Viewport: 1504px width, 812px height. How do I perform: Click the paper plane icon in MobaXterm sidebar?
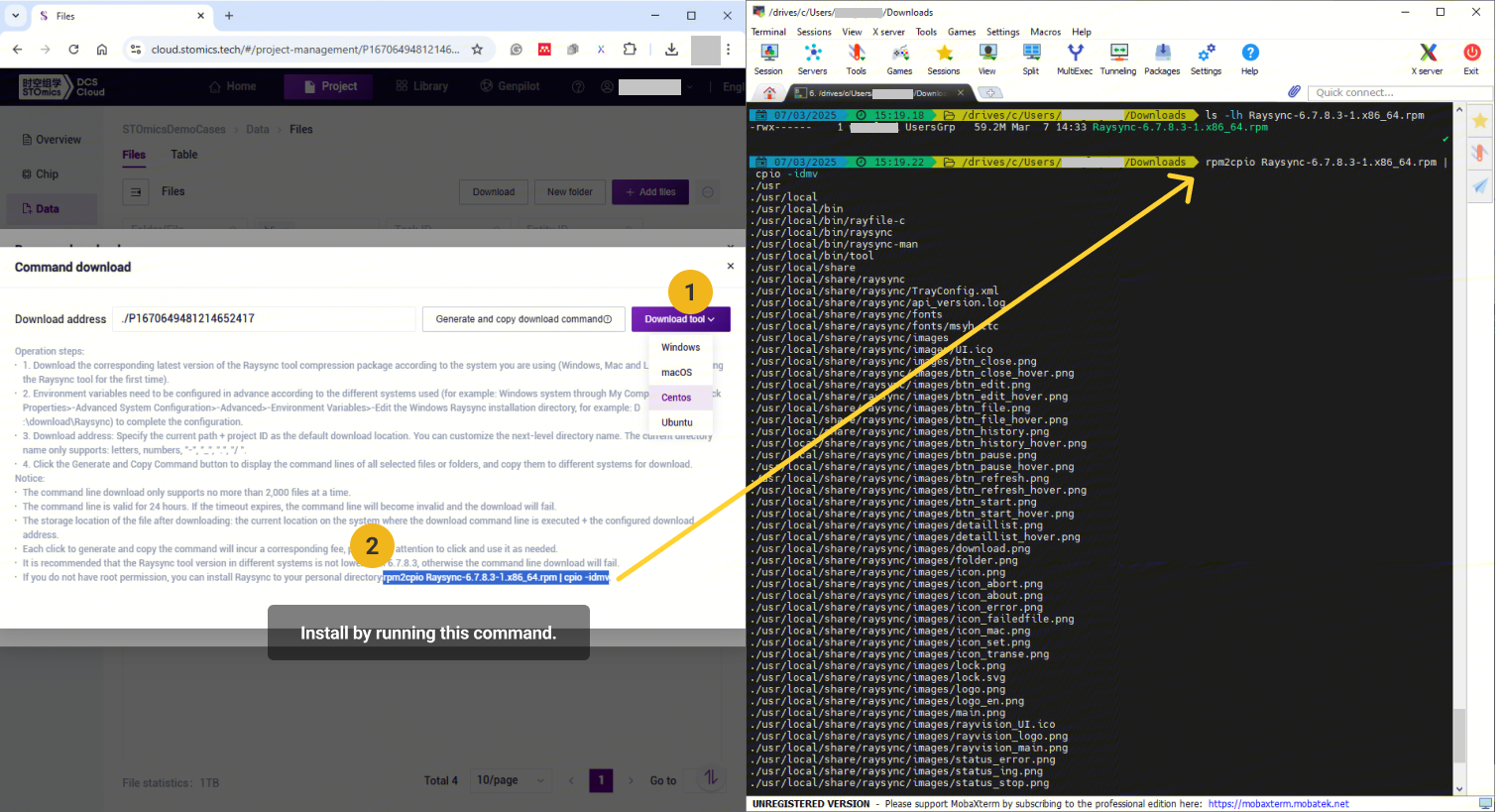pos(1480,185)
